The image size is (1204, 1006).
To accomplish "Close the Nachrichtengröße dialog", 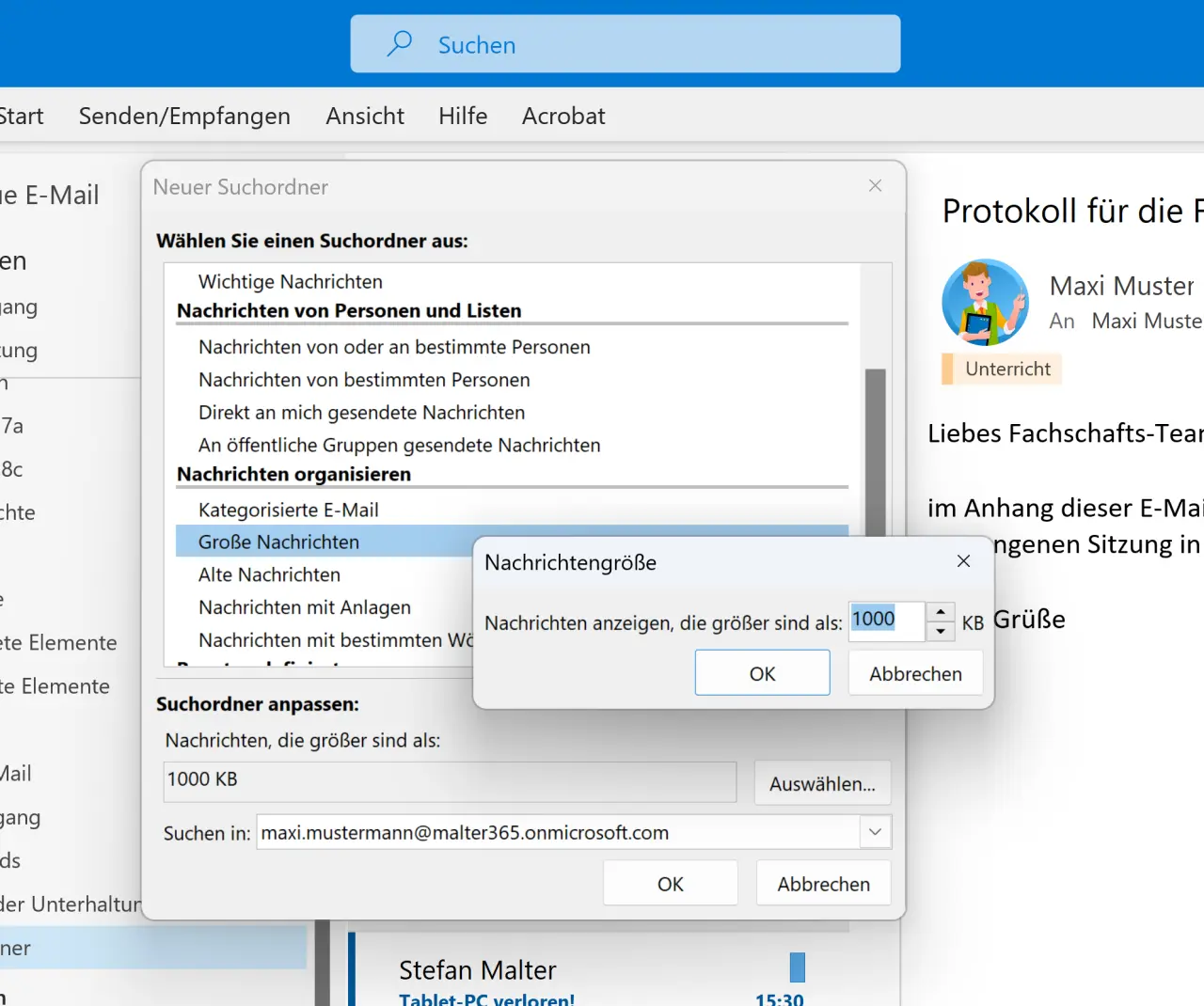I will (x=963, y=561).
